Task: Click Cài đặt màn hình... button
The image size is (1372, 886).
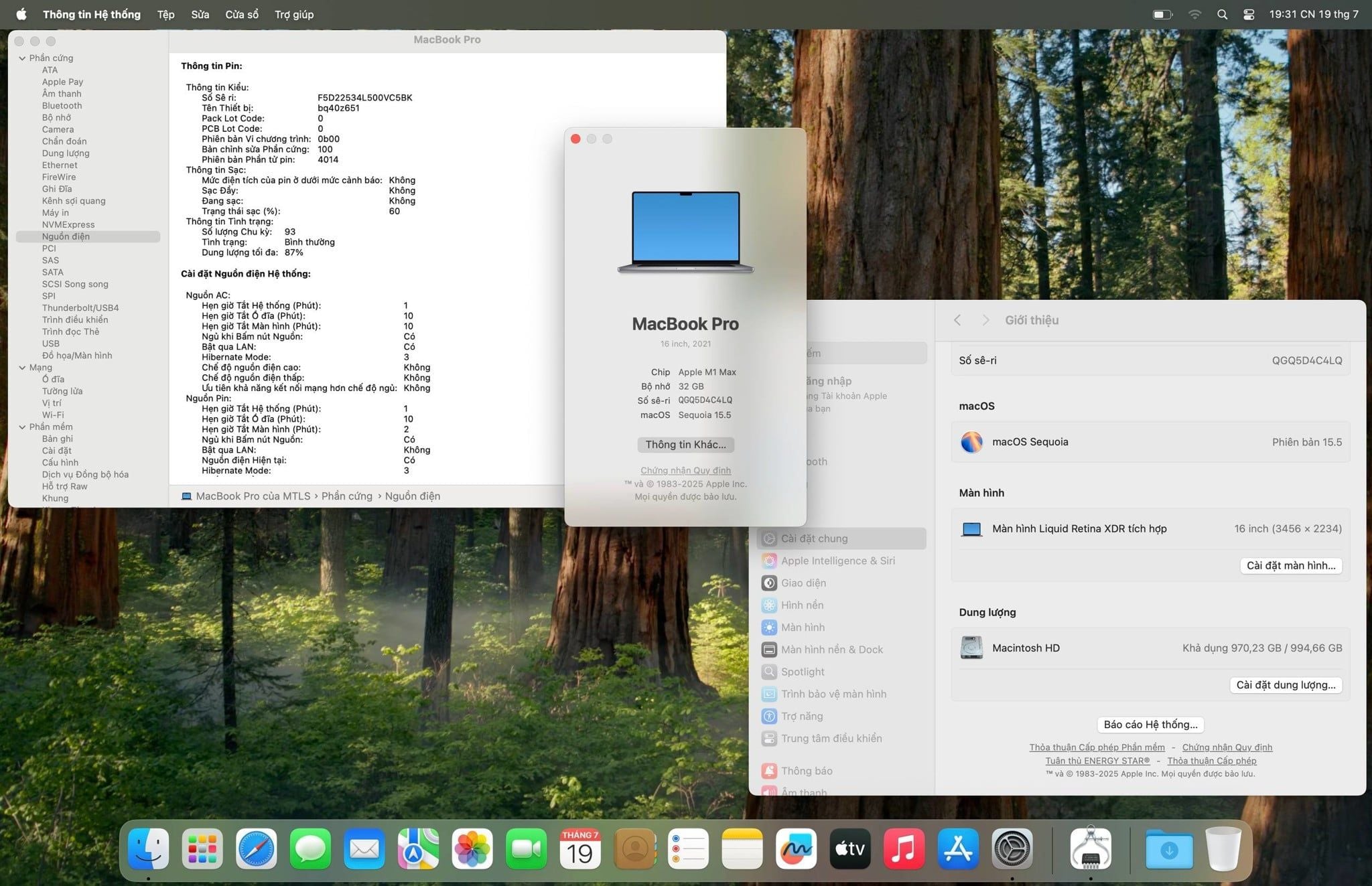Action: (1291, 566)
